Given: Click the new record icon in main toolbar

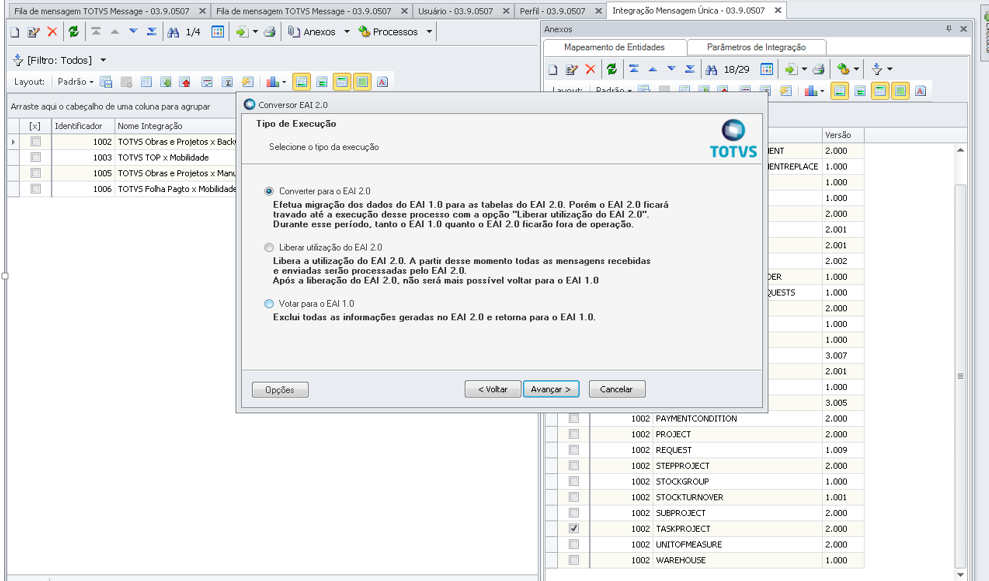Looking at the screenshot, I should pyautogui.click(x=15, y=32).
